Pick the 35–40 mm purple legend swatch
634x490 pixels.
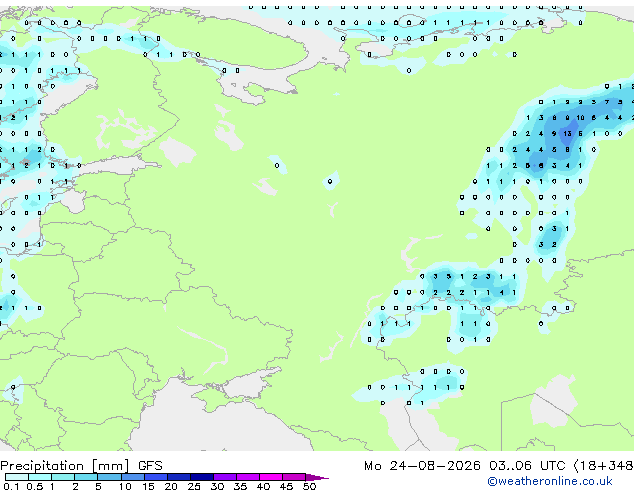[247, 477]
